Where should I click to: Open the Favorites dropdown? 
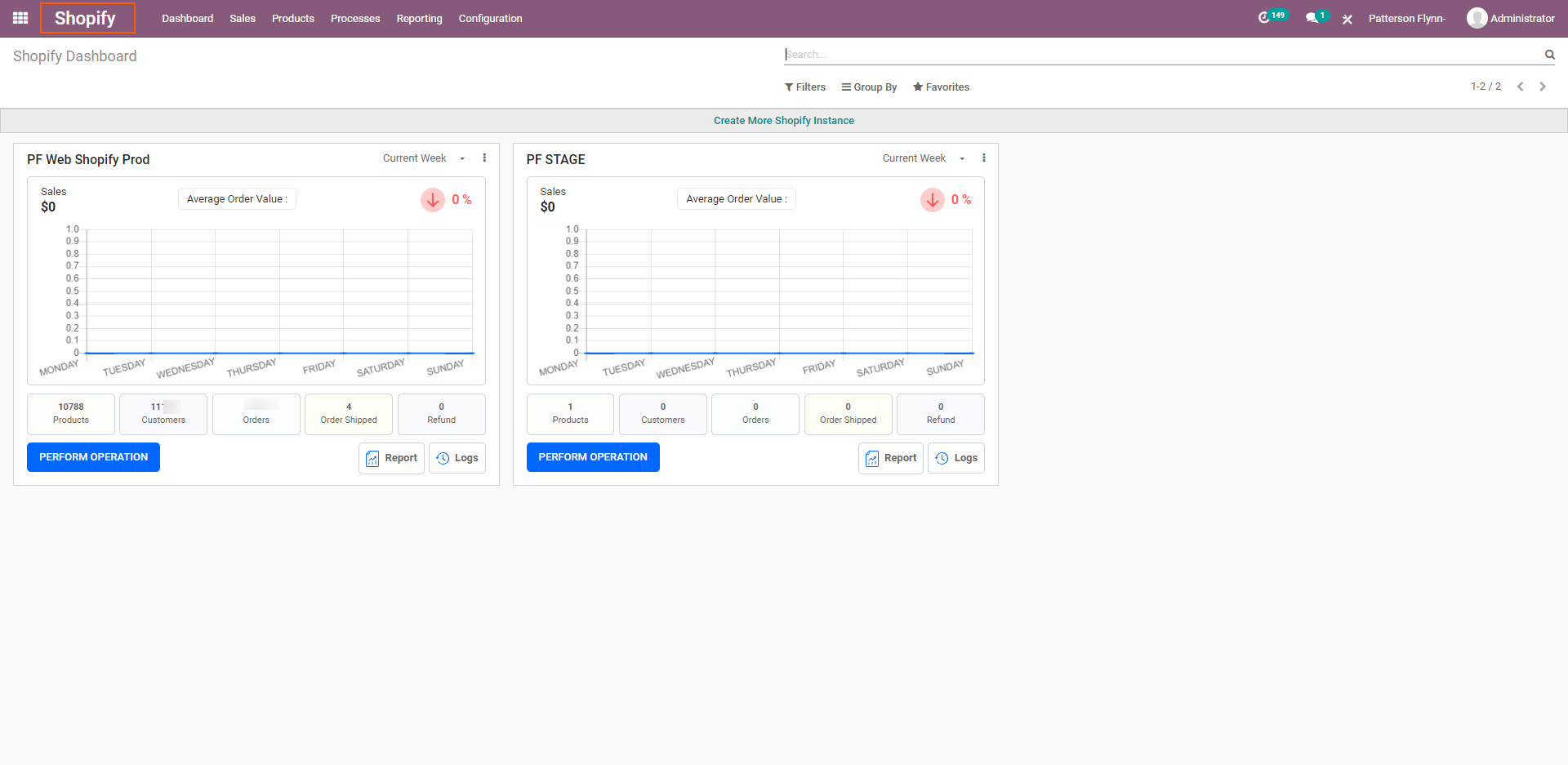[941, 87]
